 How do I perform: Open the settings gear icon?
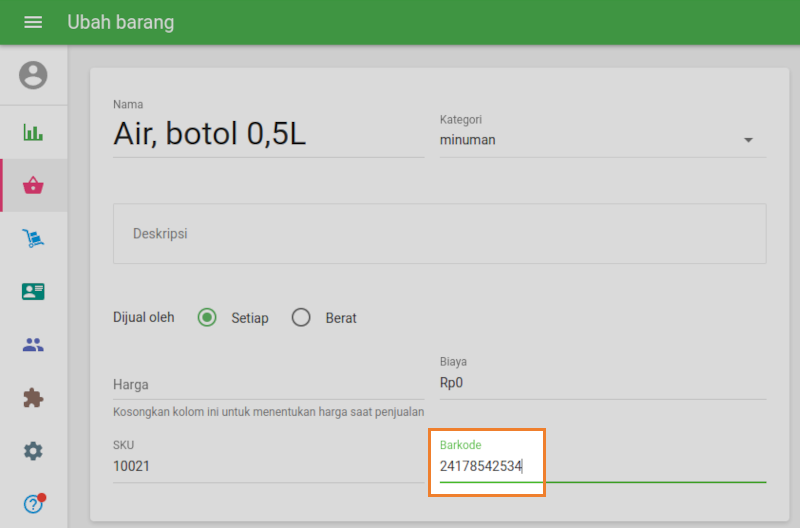tap(33, 451)
